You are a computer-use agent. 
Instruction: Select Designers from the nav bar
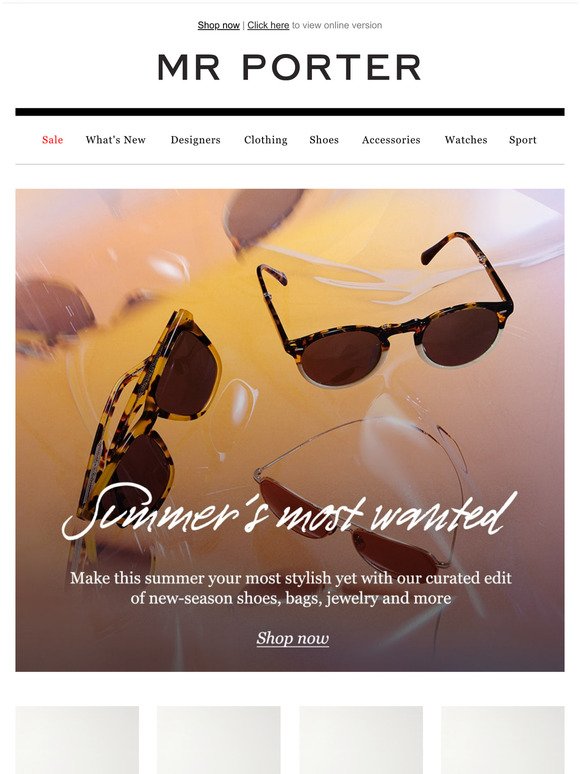click(x=195, y=140)
